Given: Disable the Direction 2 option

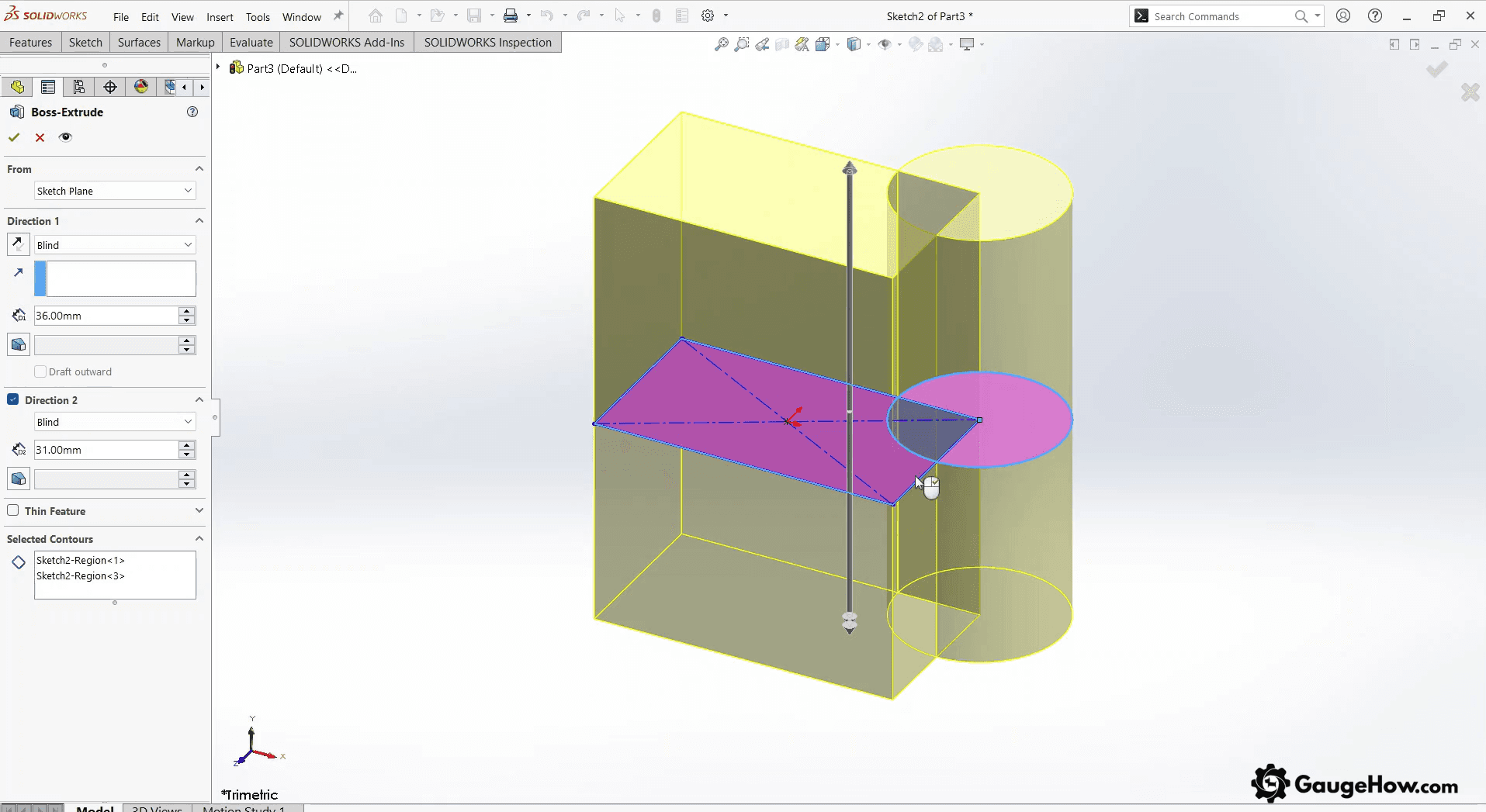Looking at the screenshot, I should tap(13, 399).
